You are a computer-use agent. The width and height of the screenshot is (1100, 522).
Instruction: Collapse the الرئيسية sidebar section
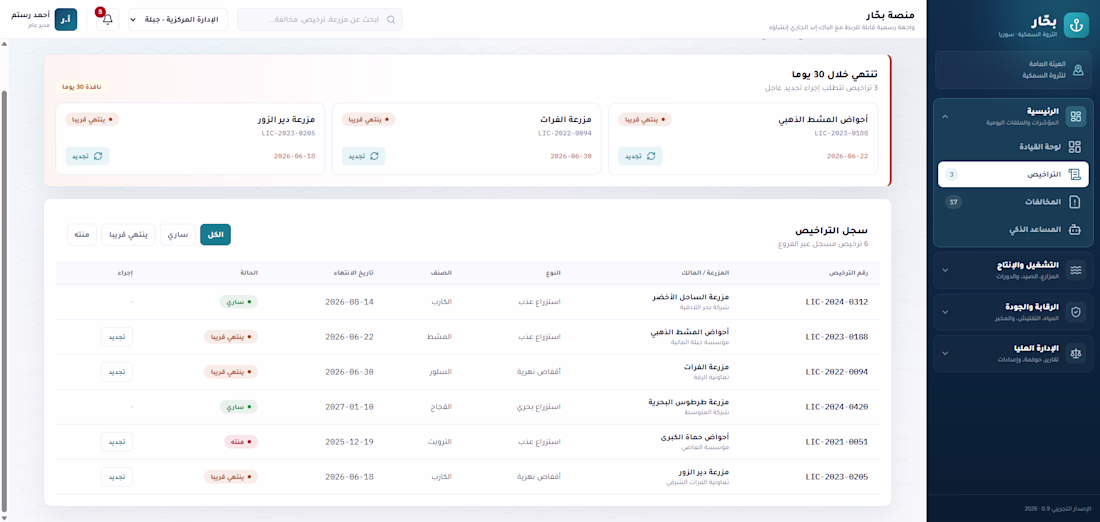(x=945, y=116)
